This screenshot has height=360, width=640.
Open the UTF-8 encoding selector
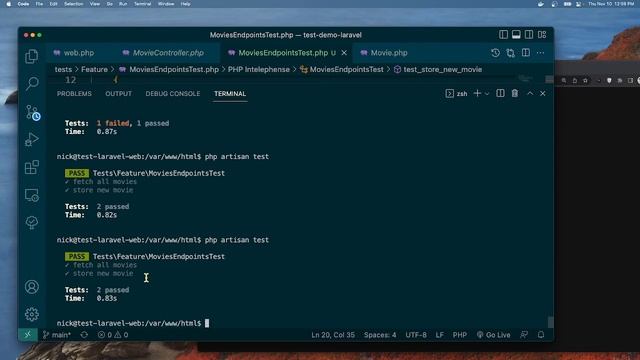pos(416,335)
